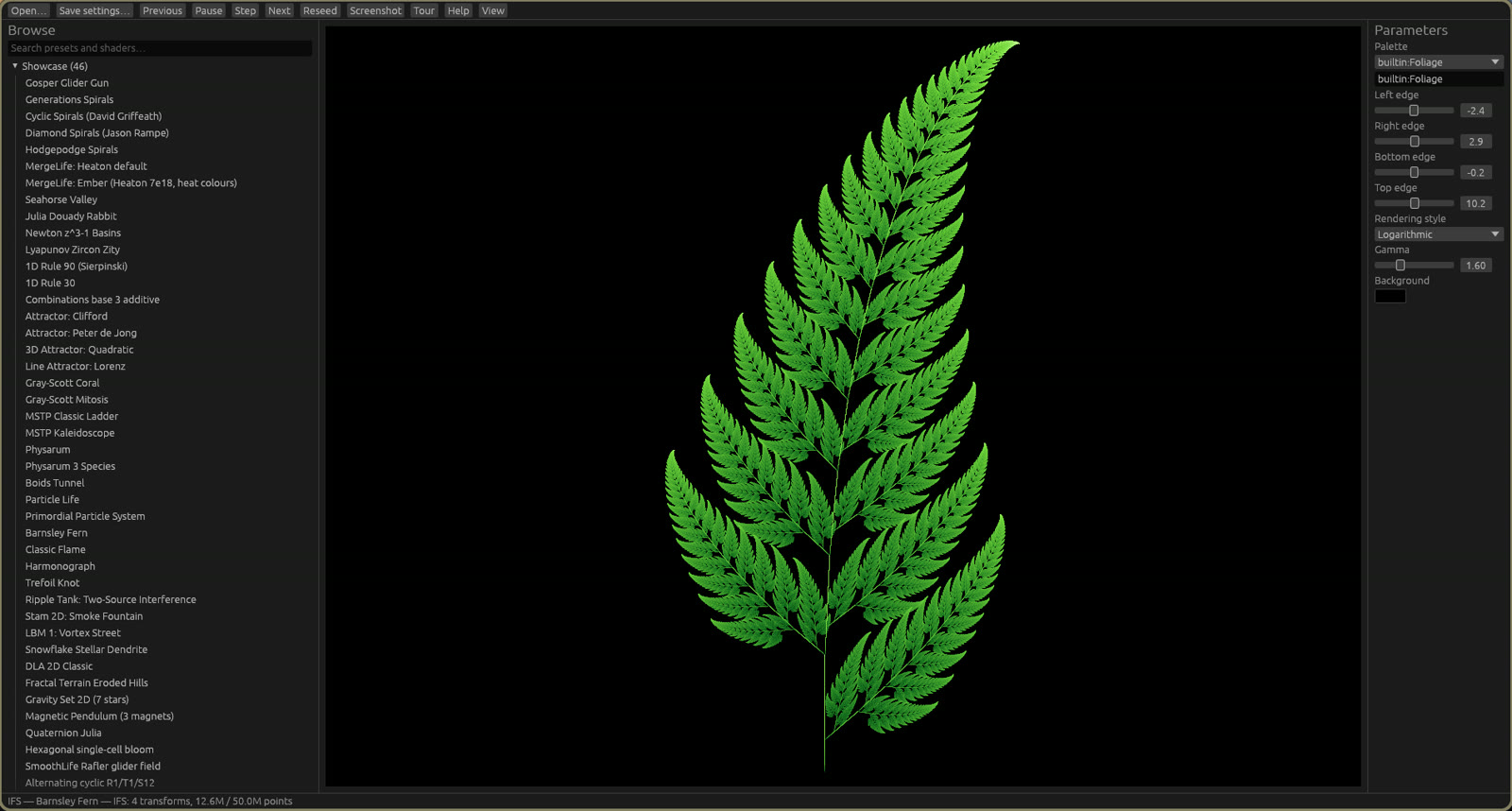Viewport: 1512px width, 811px height.
Task: Collapse the Showcase (46) tree group
Action: tap(15, 66)
